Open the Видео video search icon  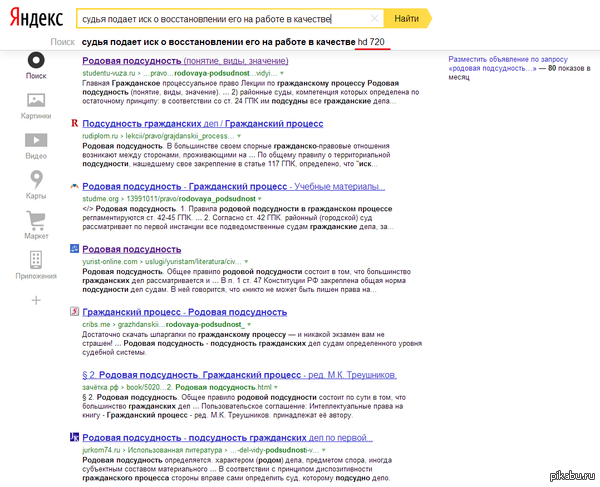36,140
